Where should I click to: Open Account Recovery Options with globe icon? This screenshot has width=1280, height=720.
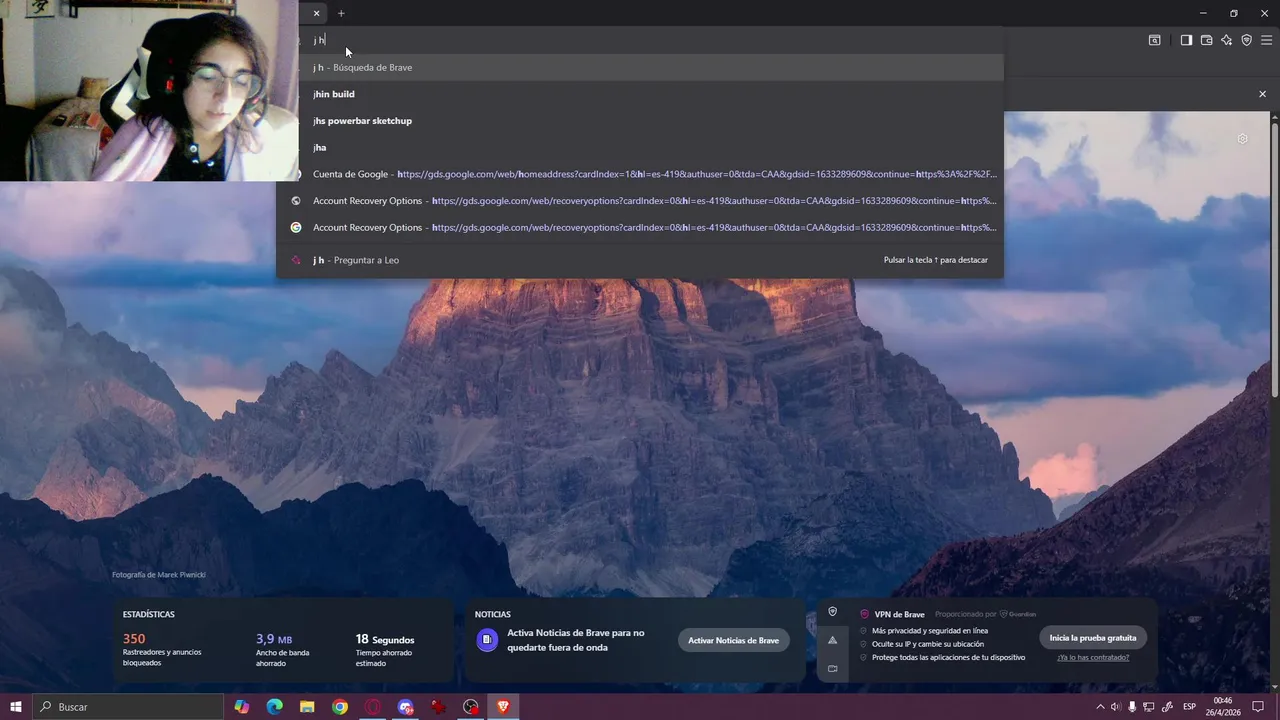click(640, 201)
